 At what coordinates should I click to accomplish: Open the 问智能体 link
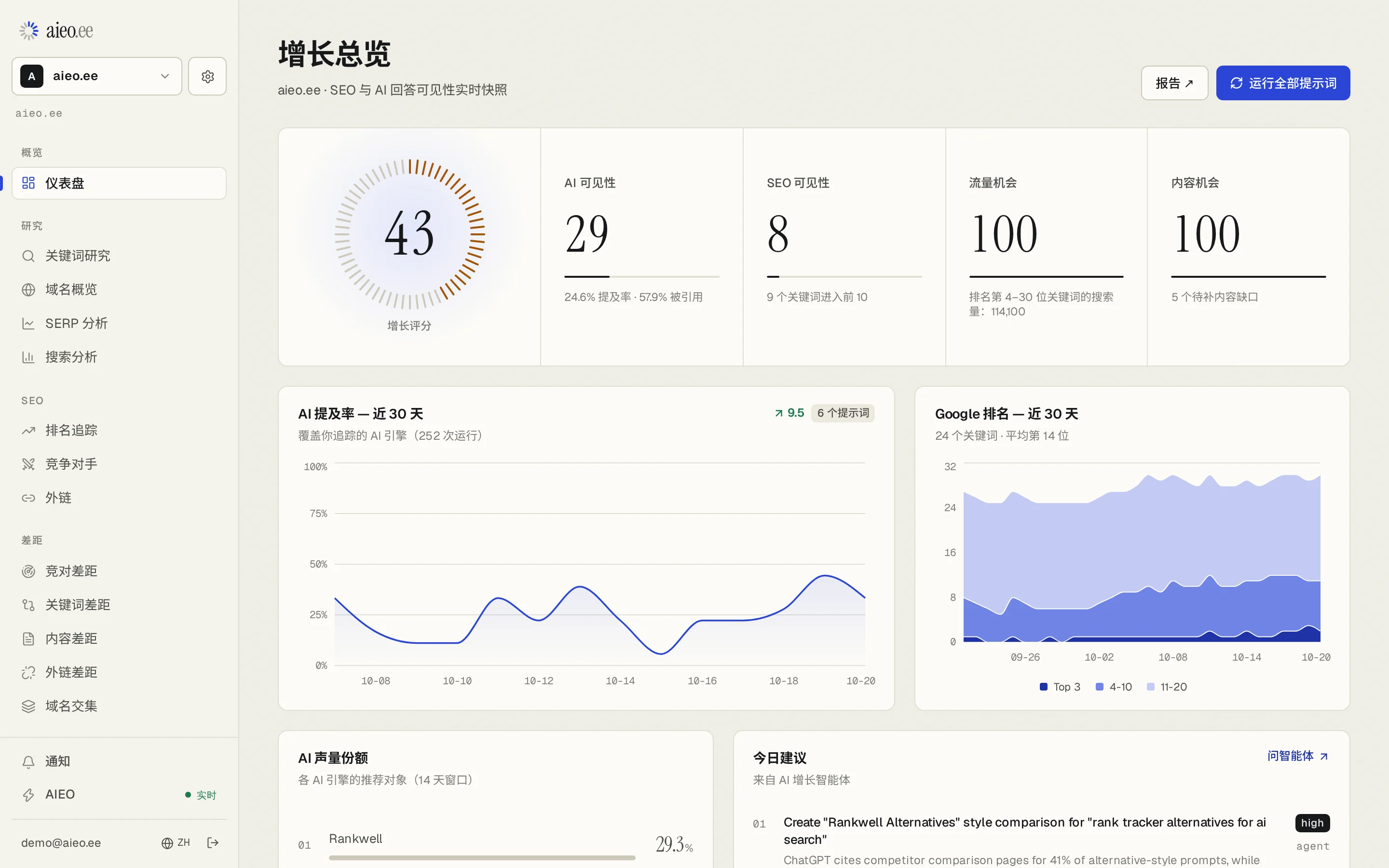point(1298,756)
